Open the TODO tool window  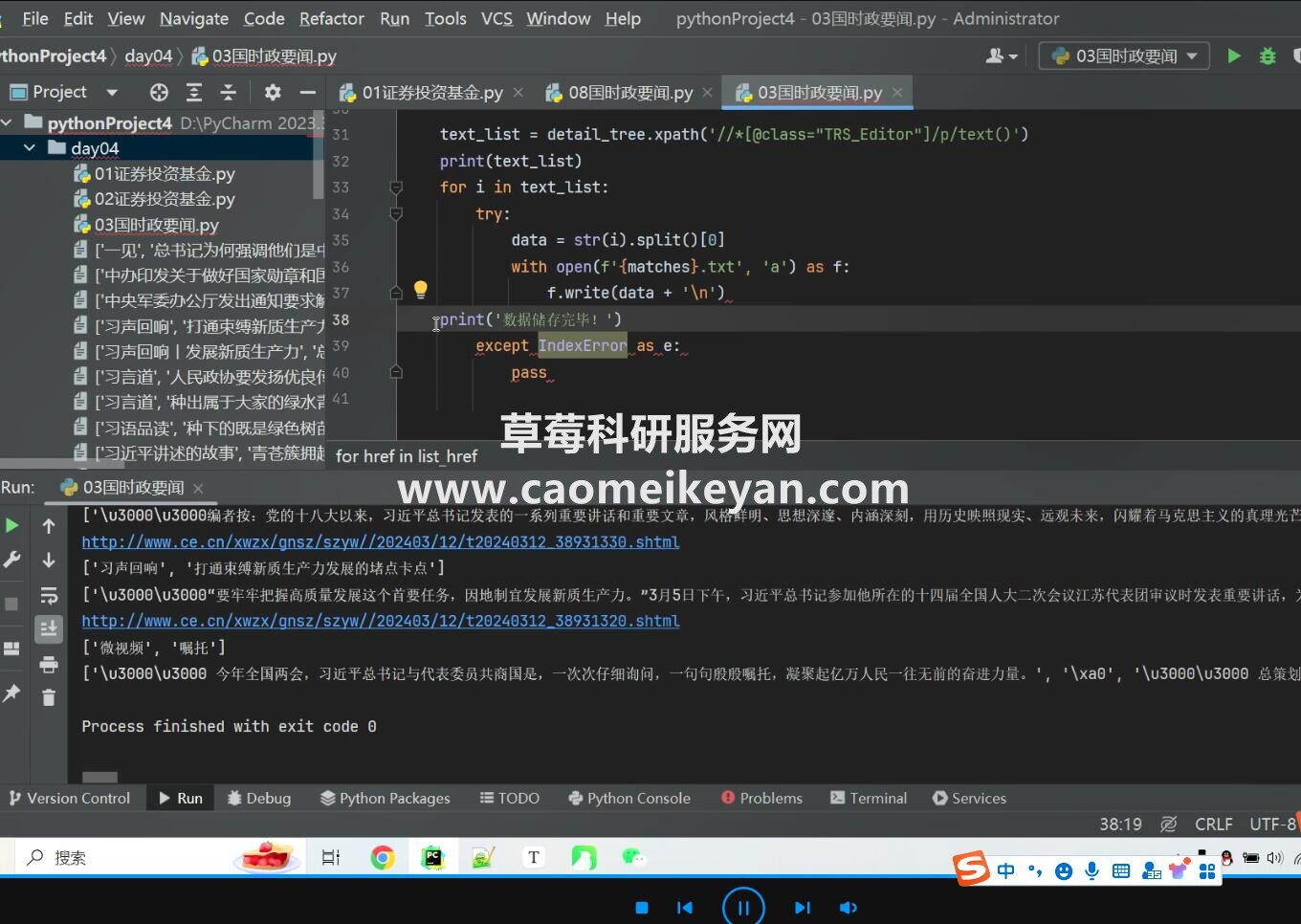tap(510, 798)
